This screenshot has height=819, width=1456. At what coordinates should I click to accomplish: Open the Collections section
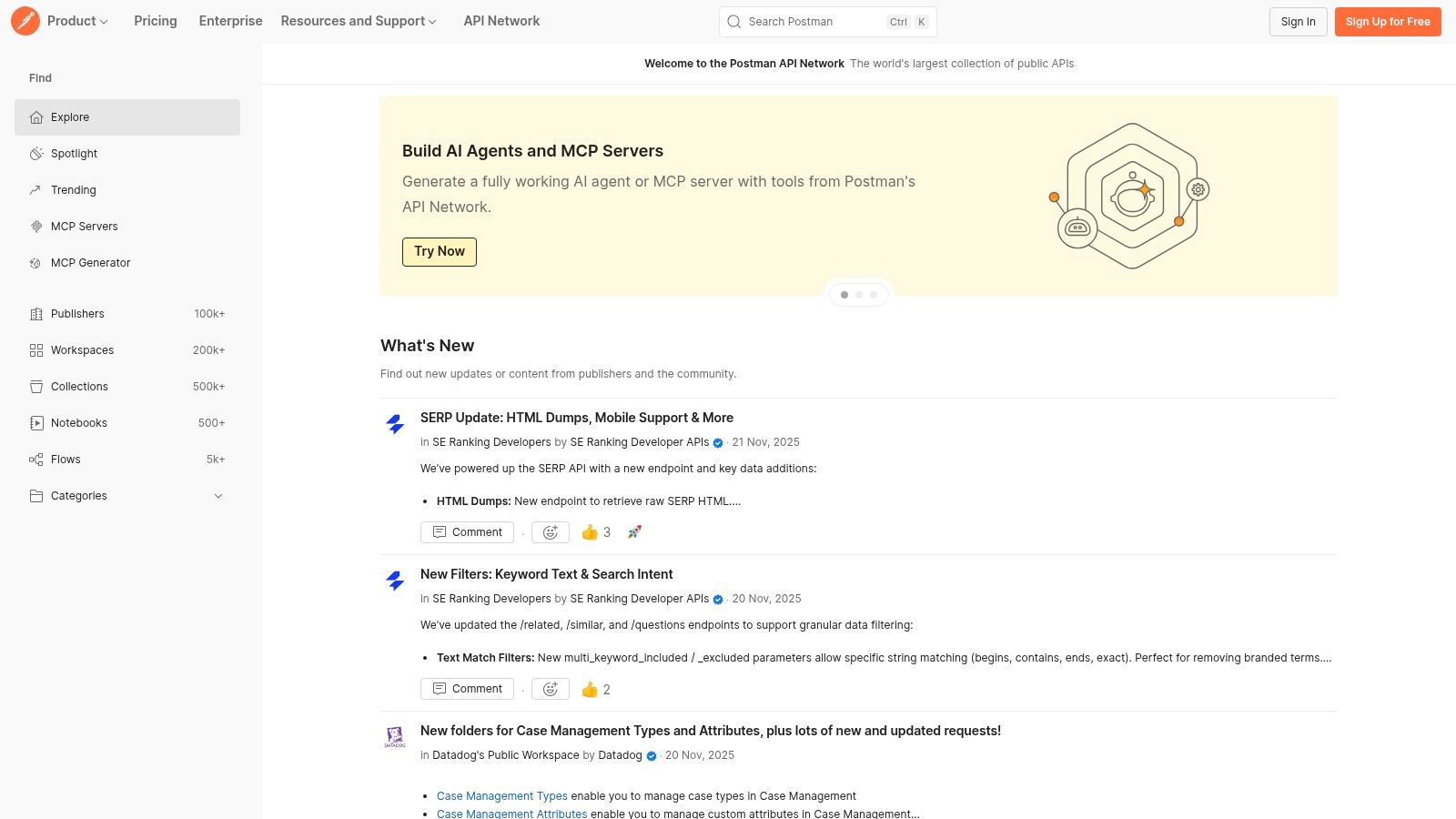(x=79, y=386)
